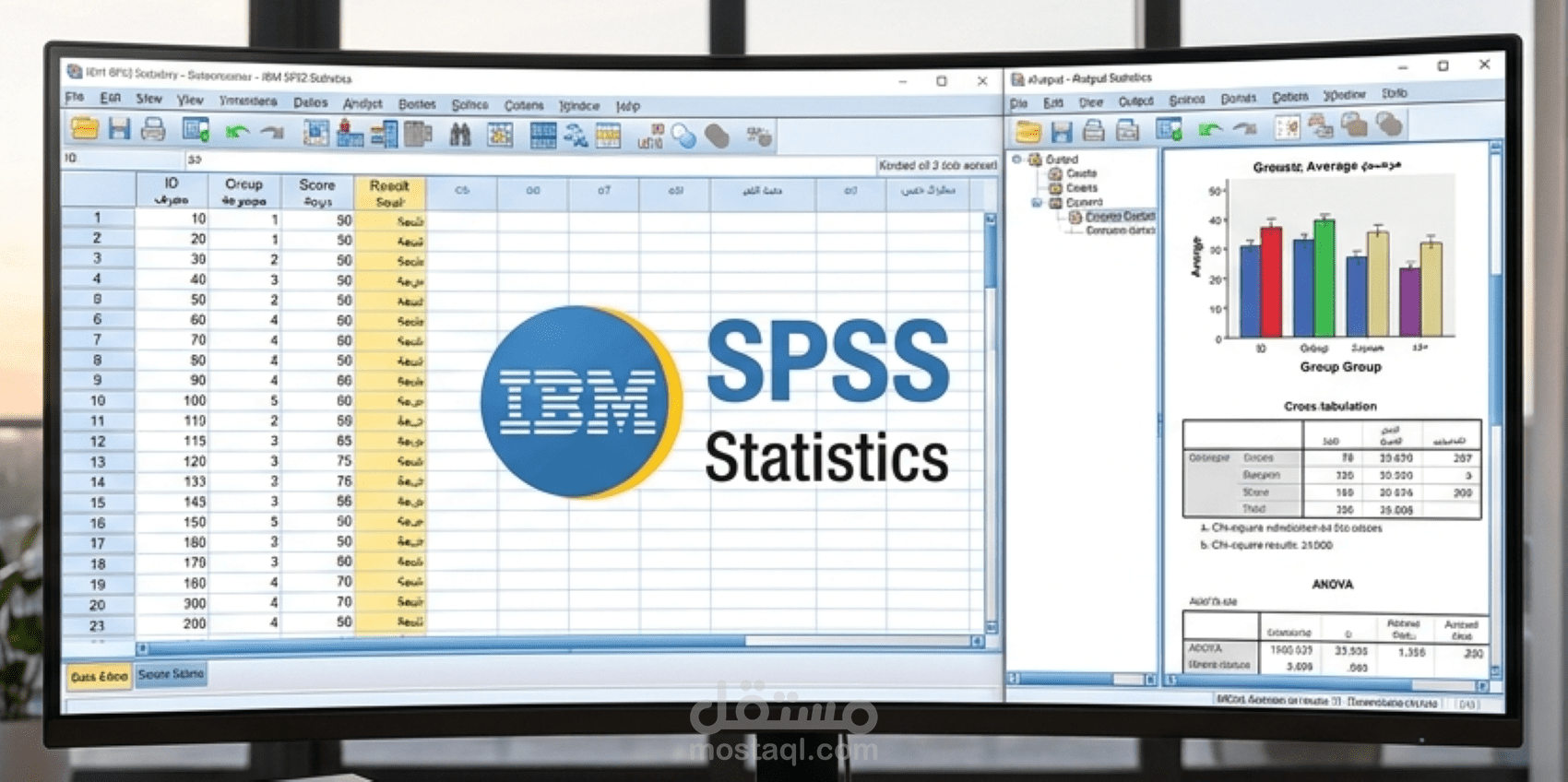Select the stacked brown pages icon in the Output toolbar
The height and width of the screenshot is (782, 1568).
1321,125
